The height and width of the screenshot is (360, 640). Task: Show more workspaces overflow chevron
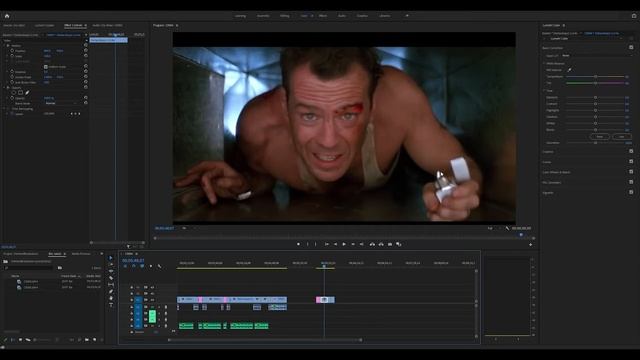coord(407,16)
